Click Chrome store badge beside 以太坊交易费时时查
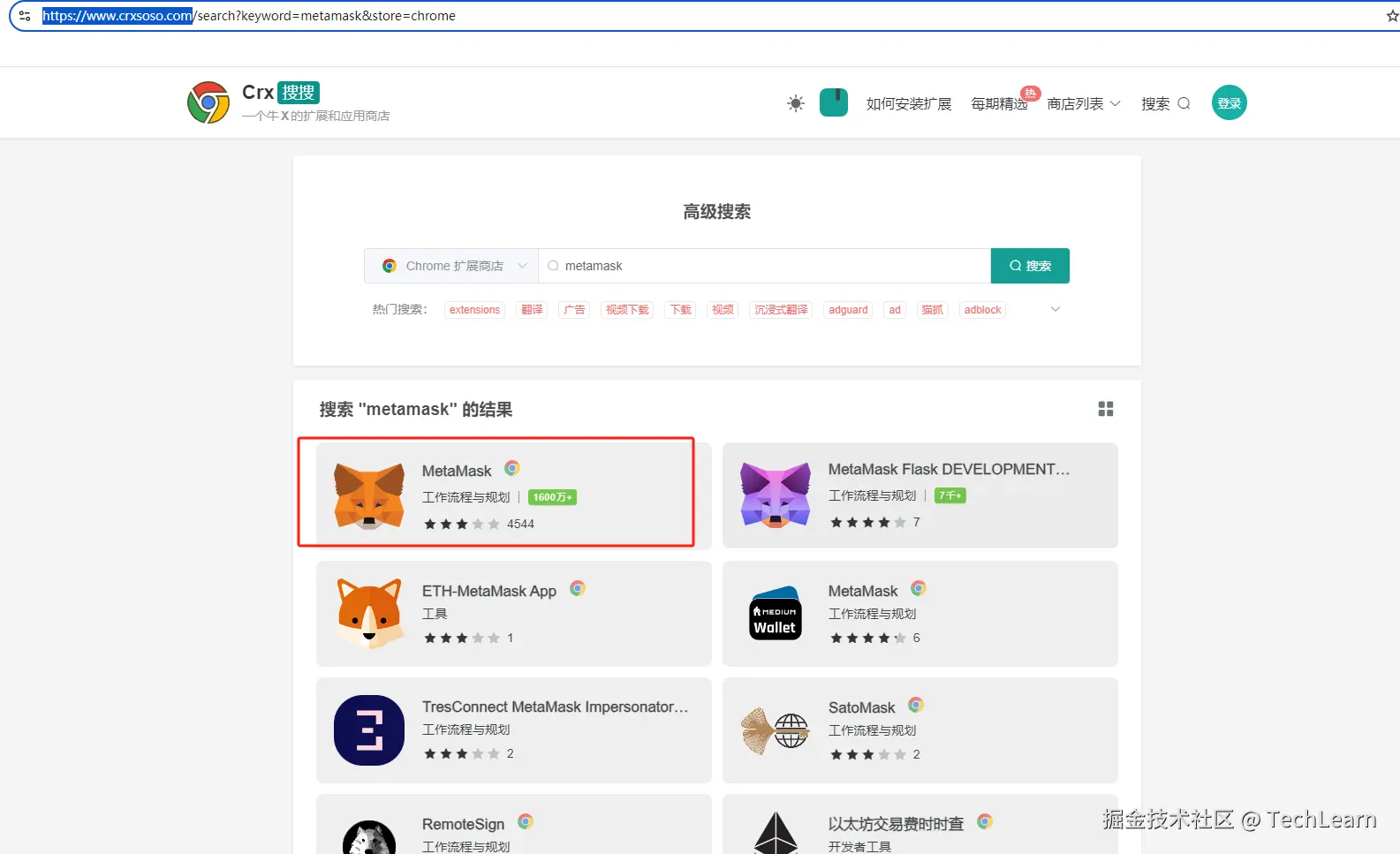Viewport: 1400px width, 854px height. coord(985,821)
